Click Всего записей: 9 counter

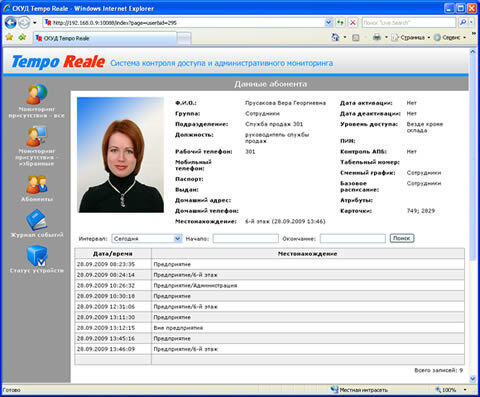pos(438,370)
